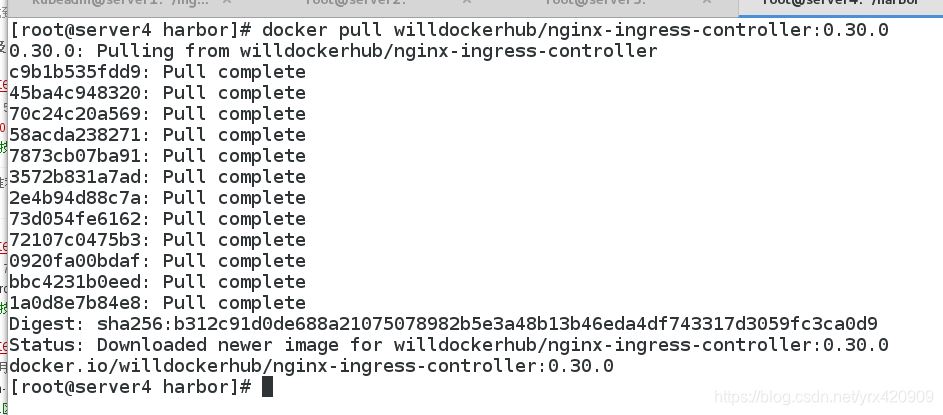Click layer ID 1a0d8e7b84e8

point(75,303)
